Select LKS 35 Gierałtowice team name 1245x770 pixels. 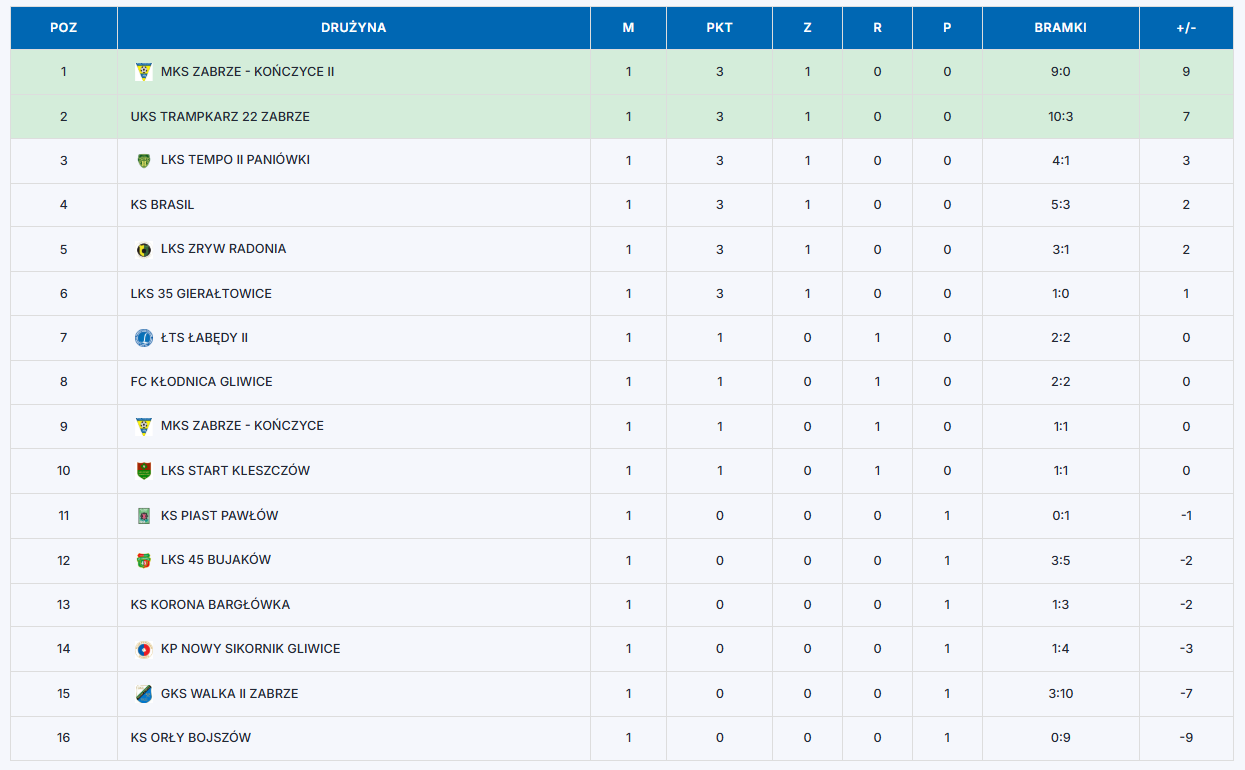(201, 294)
